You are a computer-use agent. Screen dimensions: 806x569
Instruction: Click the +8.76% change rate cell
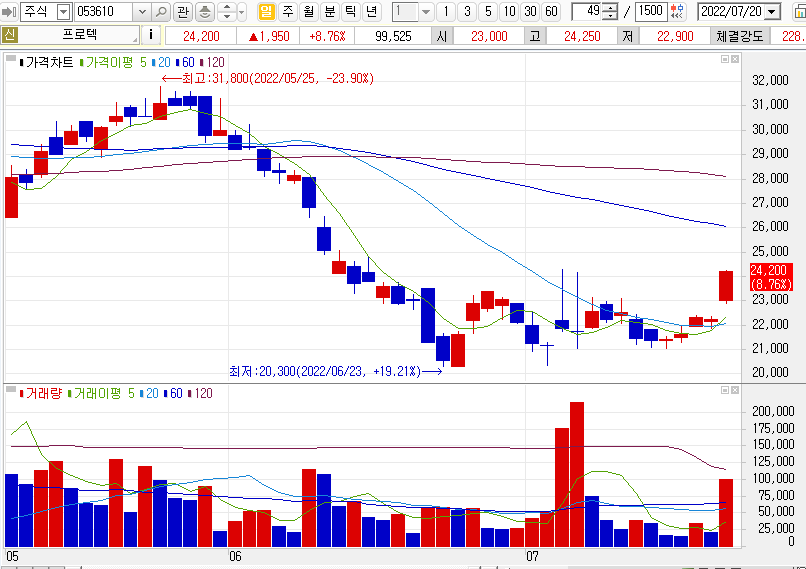(x=327, y=36)
